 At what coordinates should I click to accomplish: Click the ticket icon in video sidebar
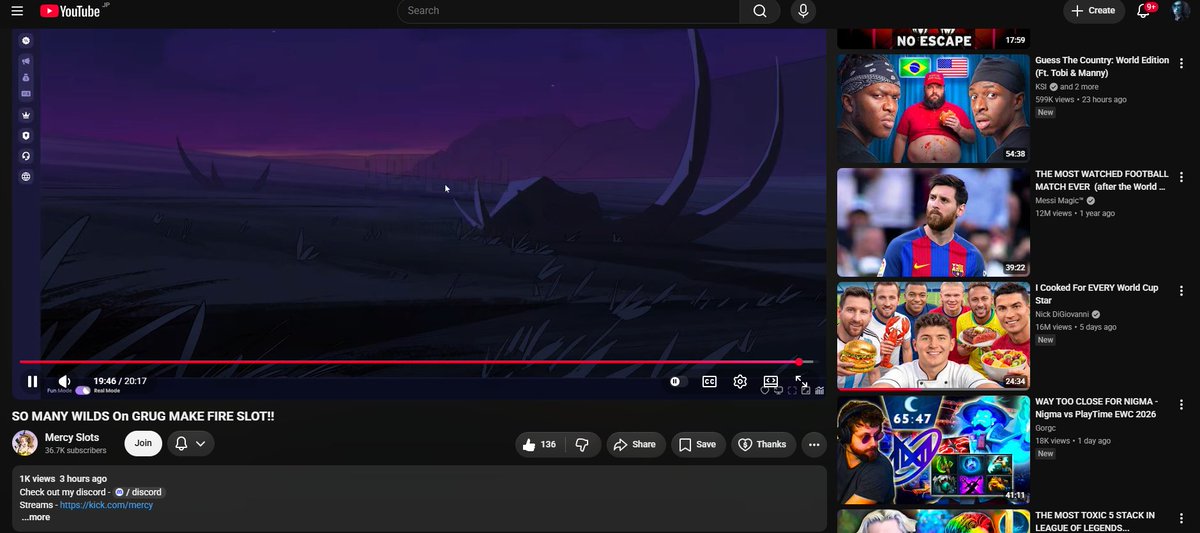tap(26, 94)
